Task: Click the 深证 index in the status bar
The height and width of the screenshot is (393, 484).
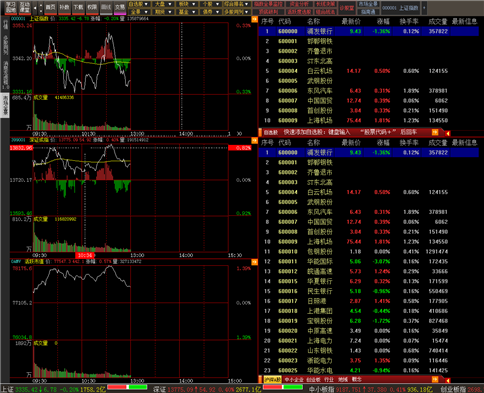Action: click(x=207, y=389)
